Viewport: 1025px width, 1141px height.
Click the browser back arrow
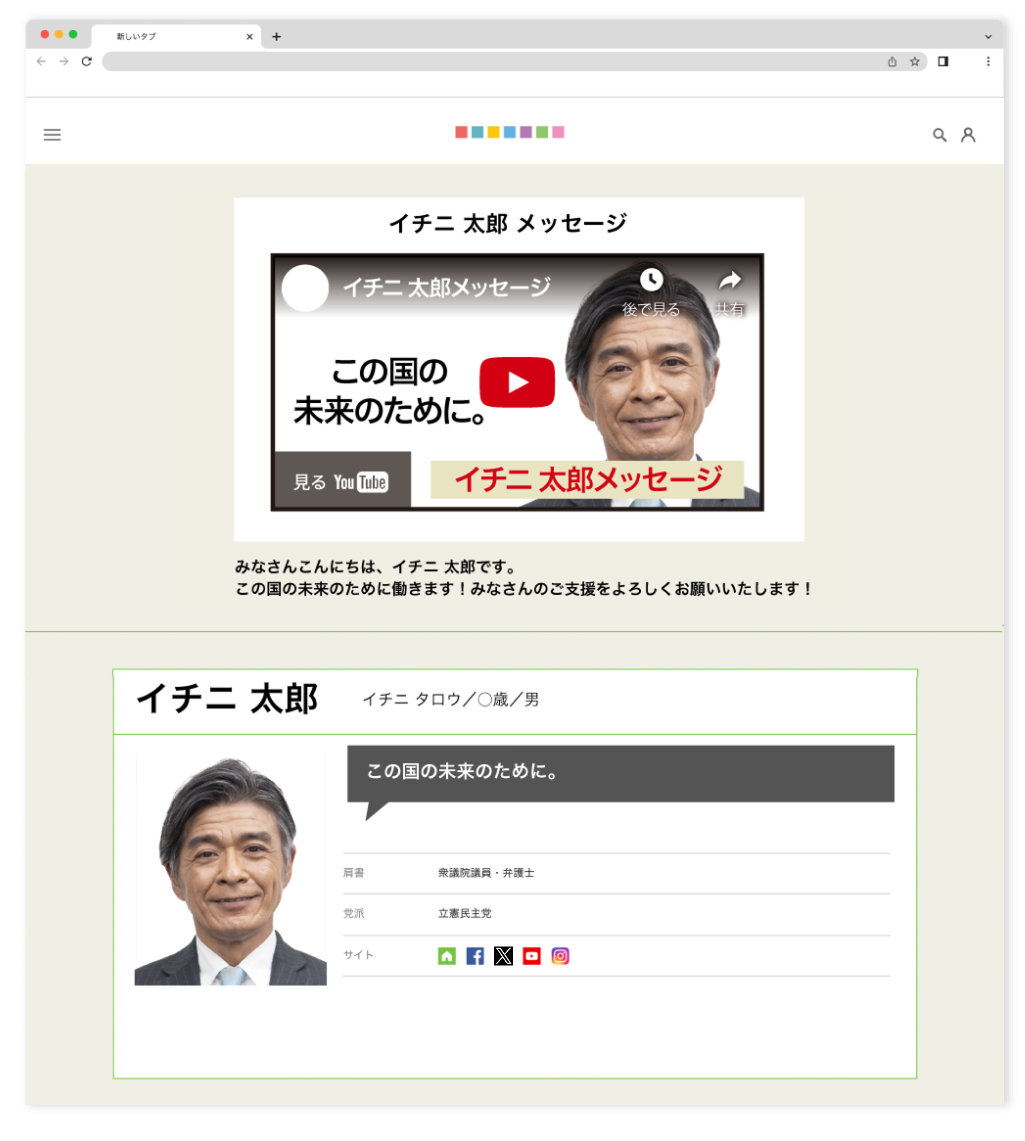[41, 61]
